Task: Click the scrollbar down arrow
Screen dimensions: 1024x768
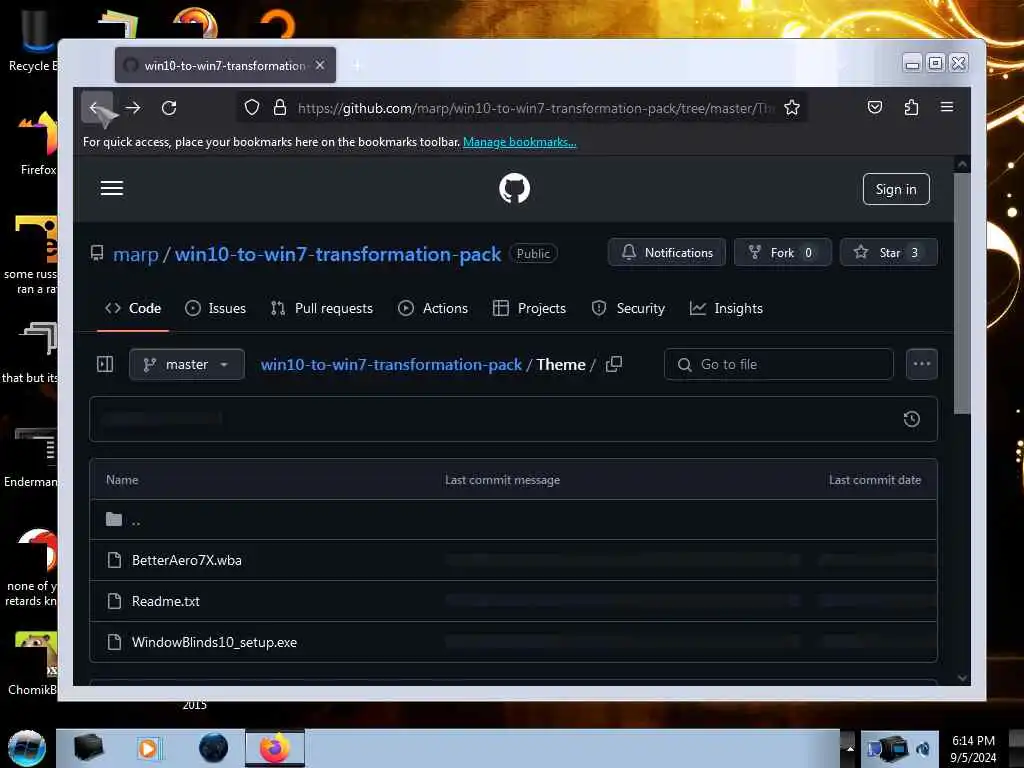Action: pyautogui.click(x=961, y=678)
